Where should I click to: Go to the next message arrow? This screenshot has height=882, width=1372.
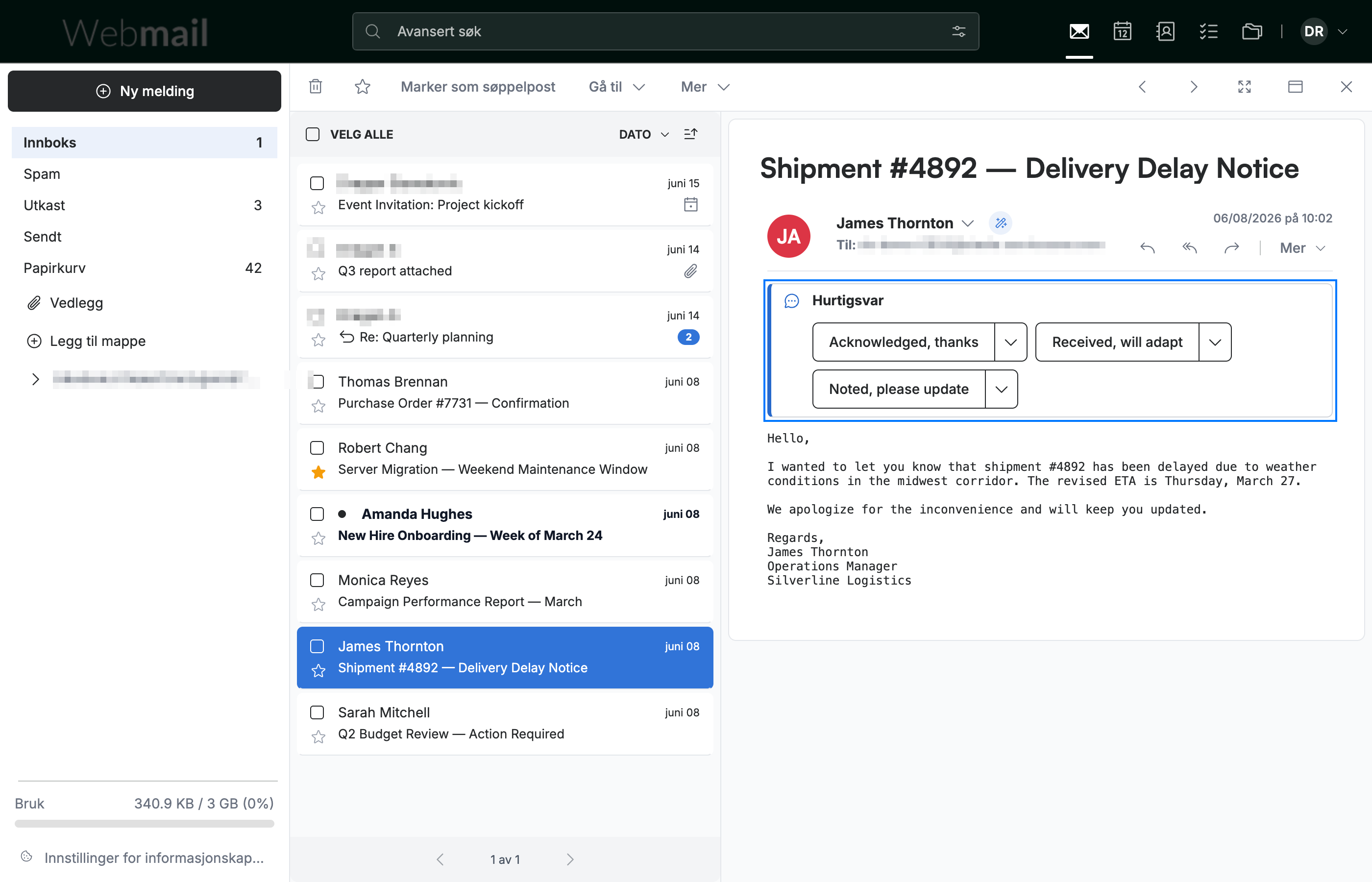click(1193, 86)
